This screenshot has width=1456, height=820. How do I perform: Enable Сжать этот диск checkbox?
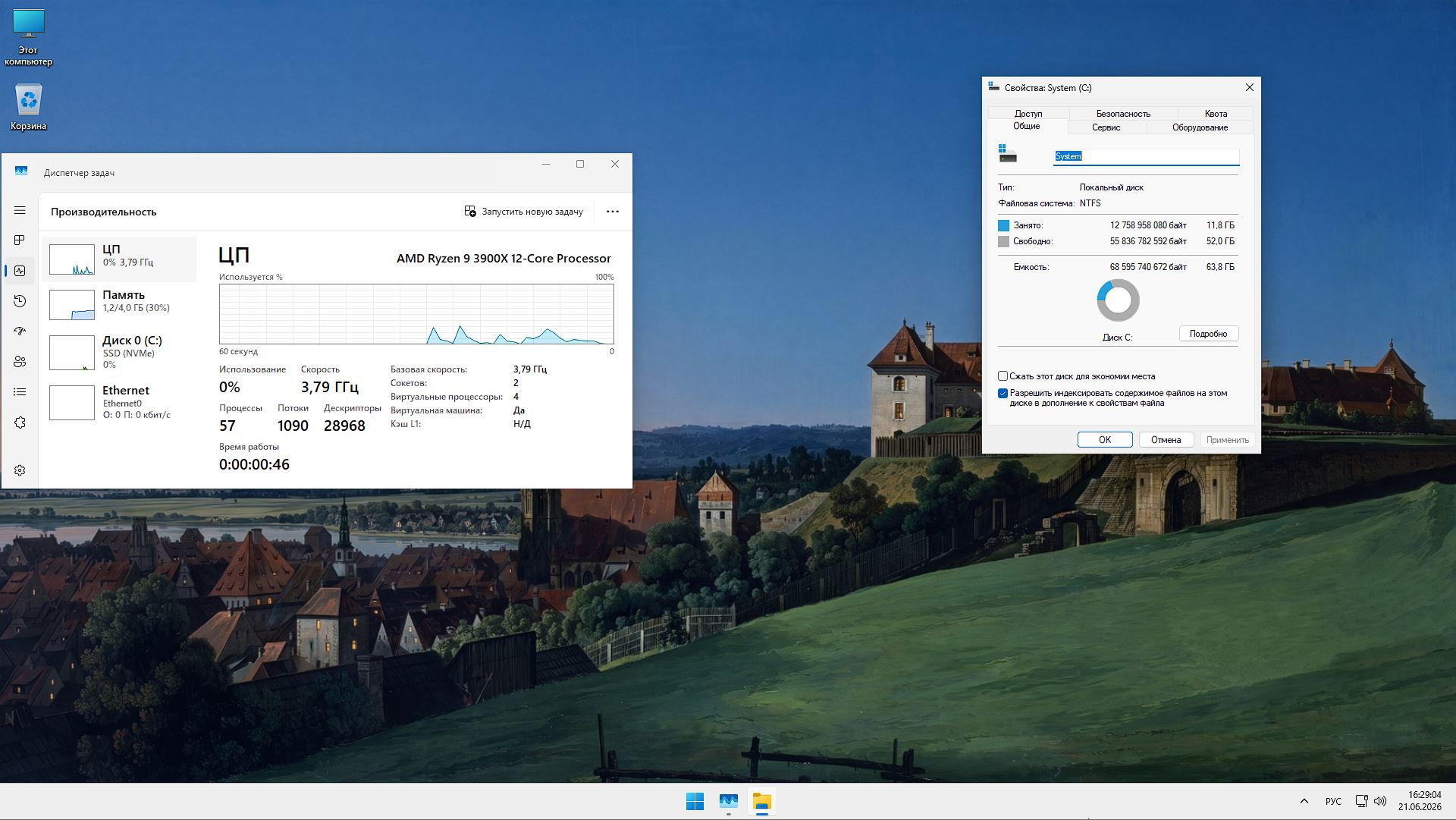click(1003, 376)
